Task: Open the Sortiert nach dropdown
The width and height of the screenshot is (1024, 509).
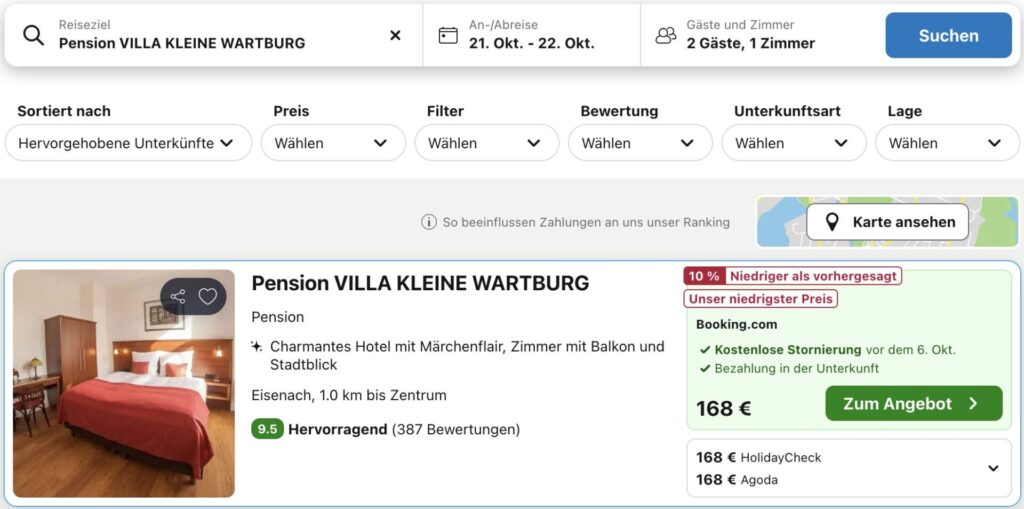Action: point(127,143)
